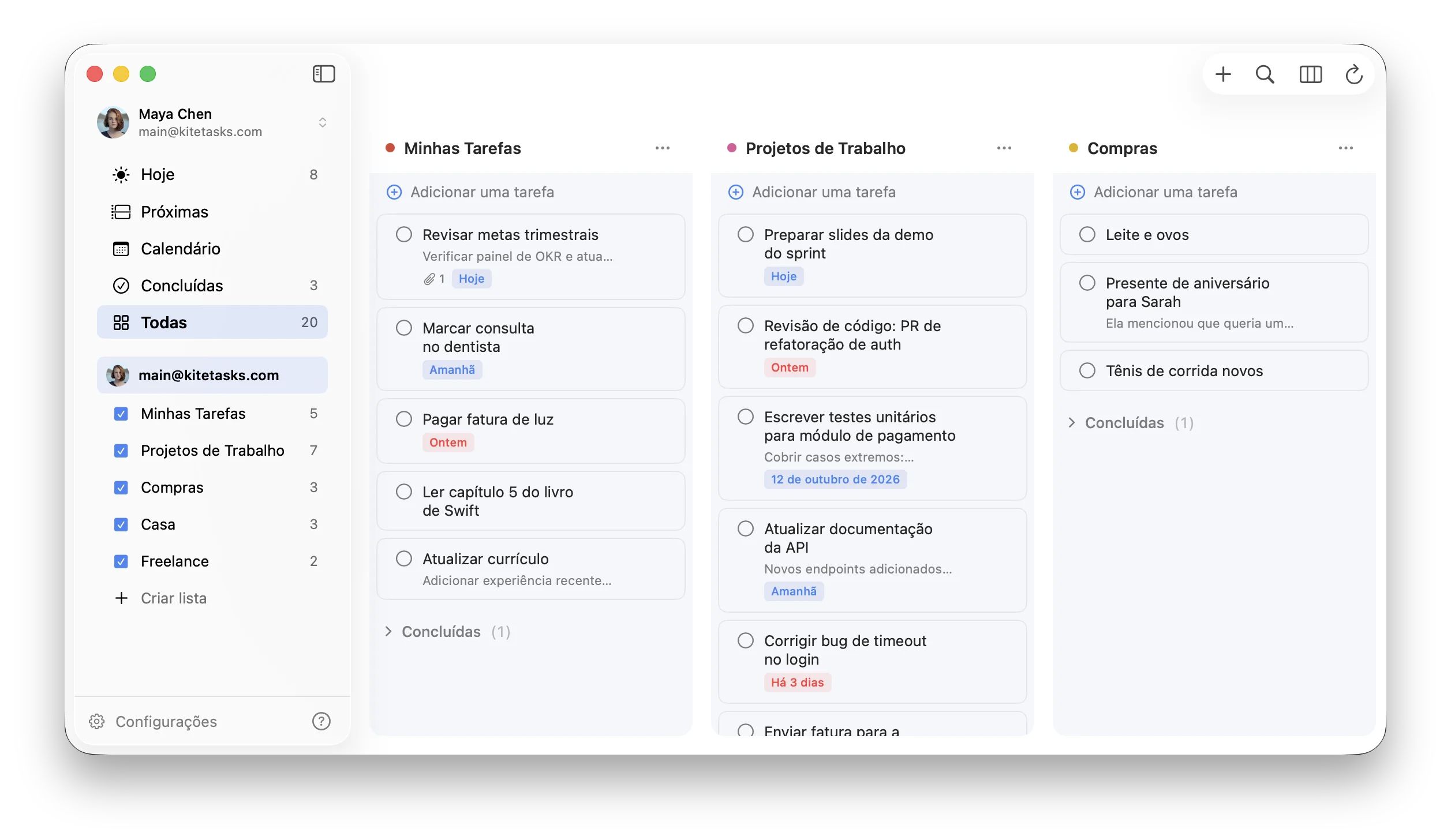The width and height of the screenshot is (1451, 840).
Task: Complete the Leite e ovos task
Action: pyautogui.click(x=1087, y=234)
